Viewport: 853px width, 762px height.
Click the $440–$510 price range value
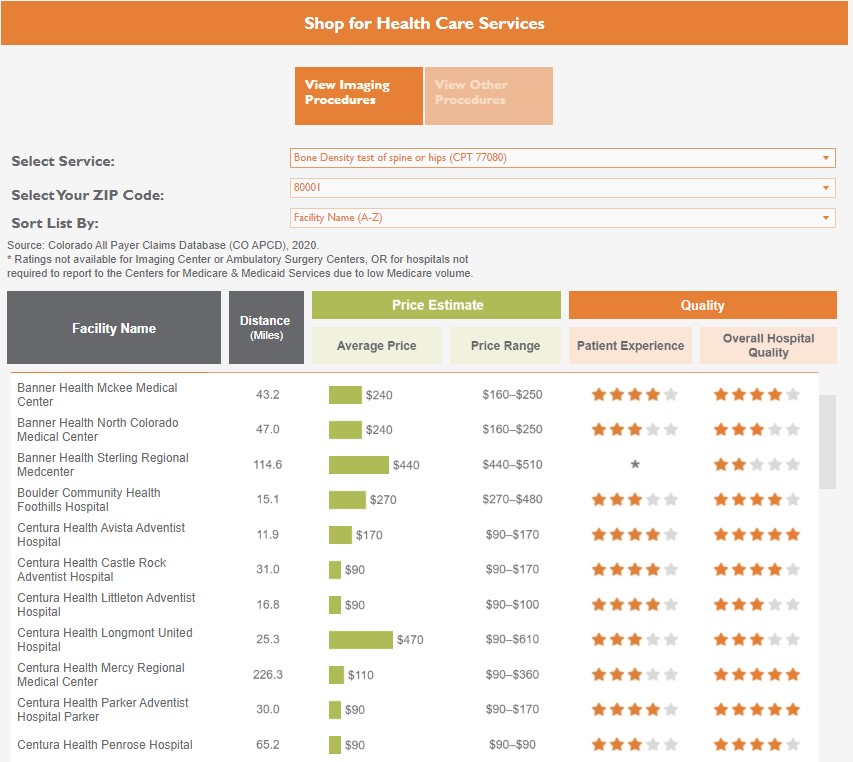point(512,464)
